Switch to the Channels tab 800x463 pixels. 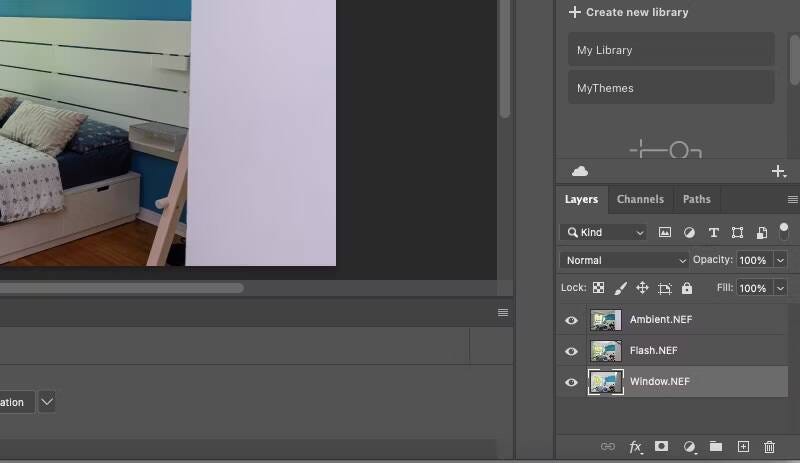tap(640, 199)
